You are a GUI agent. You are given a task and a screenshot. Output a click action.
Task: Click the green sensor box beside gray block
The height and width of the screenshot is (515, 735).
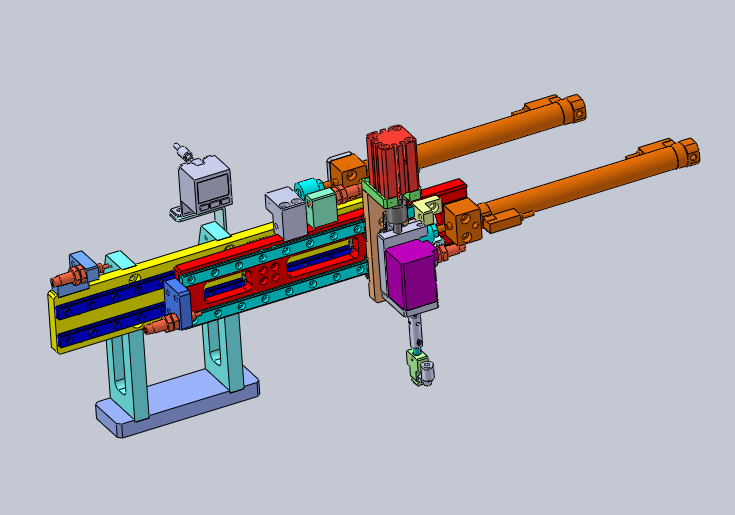click(x=322, y=208)
